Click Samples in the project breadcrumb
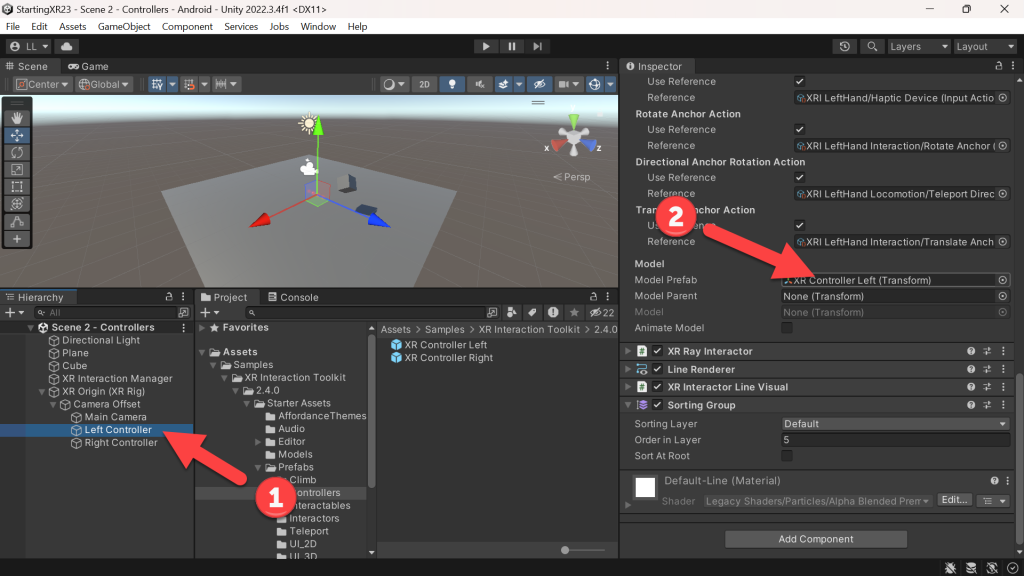Viewport: 1024px width, 576px height. [x=445, y=330]
